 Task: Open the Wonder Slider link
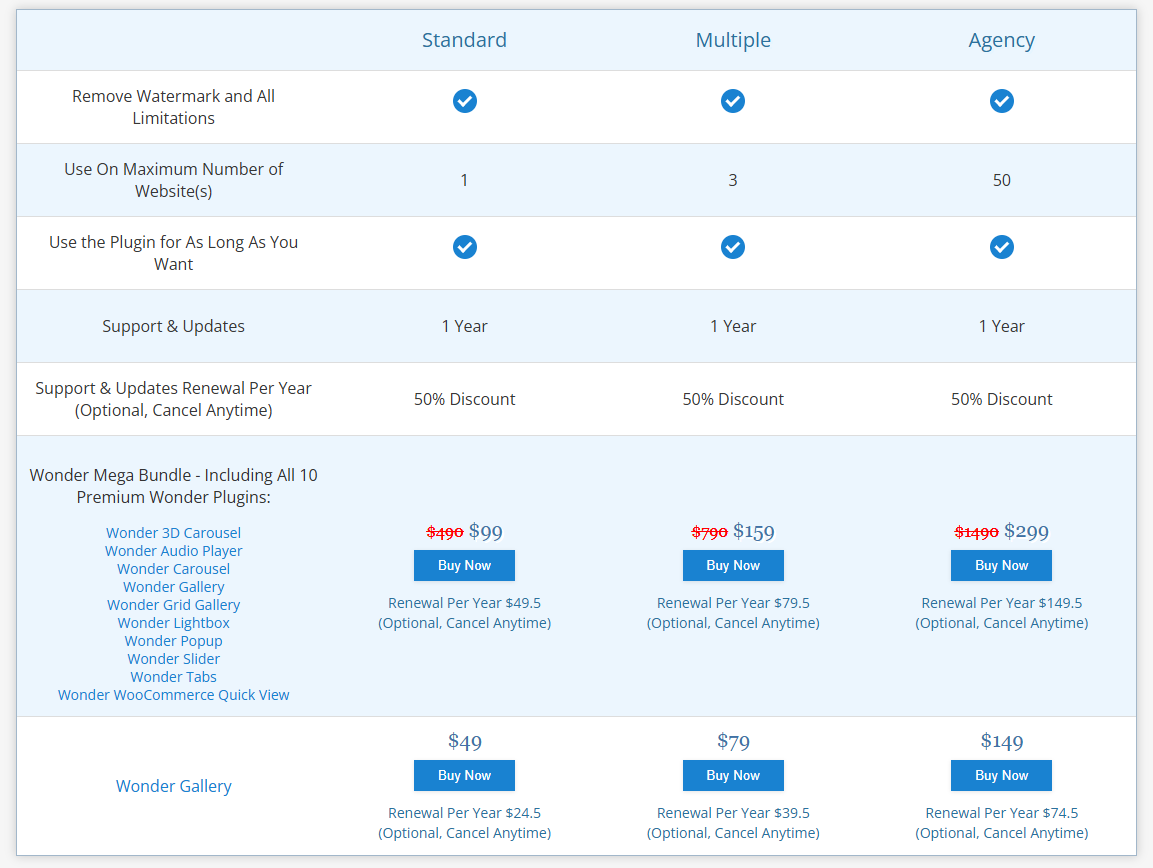(174, 659)
